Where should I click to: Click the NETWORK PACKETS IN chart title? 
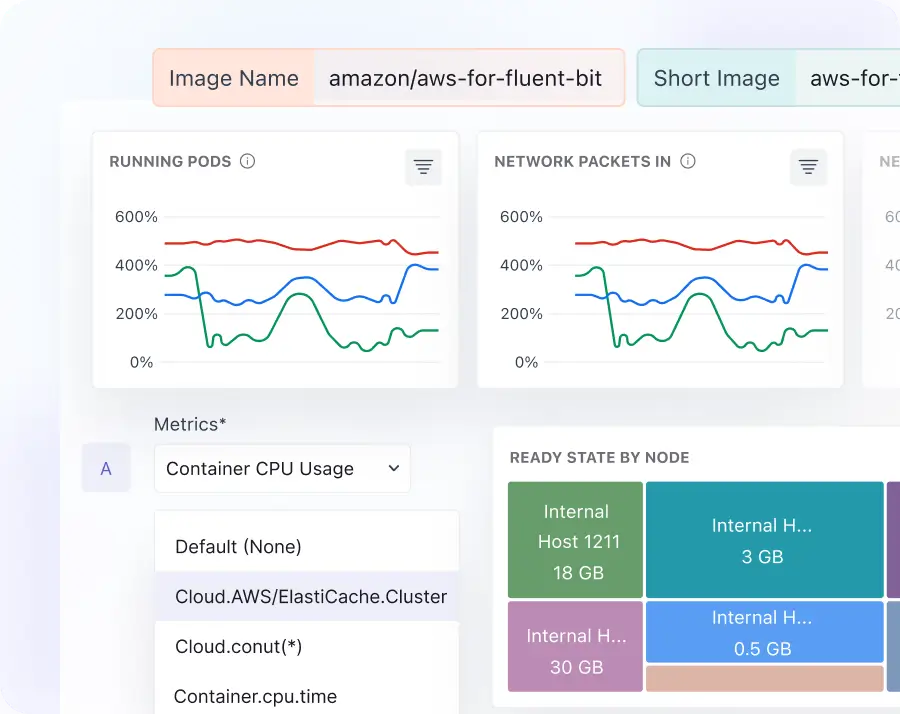click(x=583, y=161)
